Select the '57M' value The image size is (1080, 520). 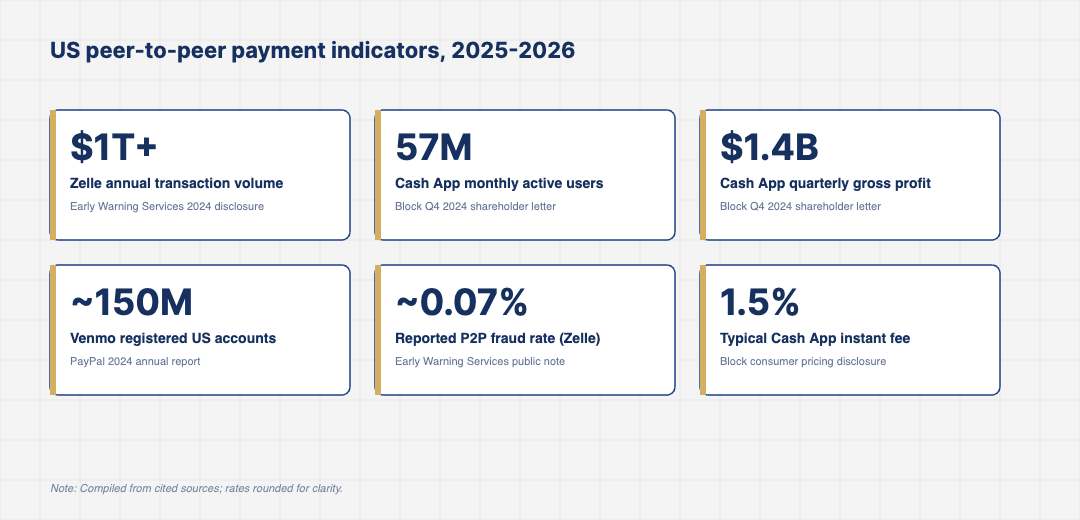pos(434,147)
